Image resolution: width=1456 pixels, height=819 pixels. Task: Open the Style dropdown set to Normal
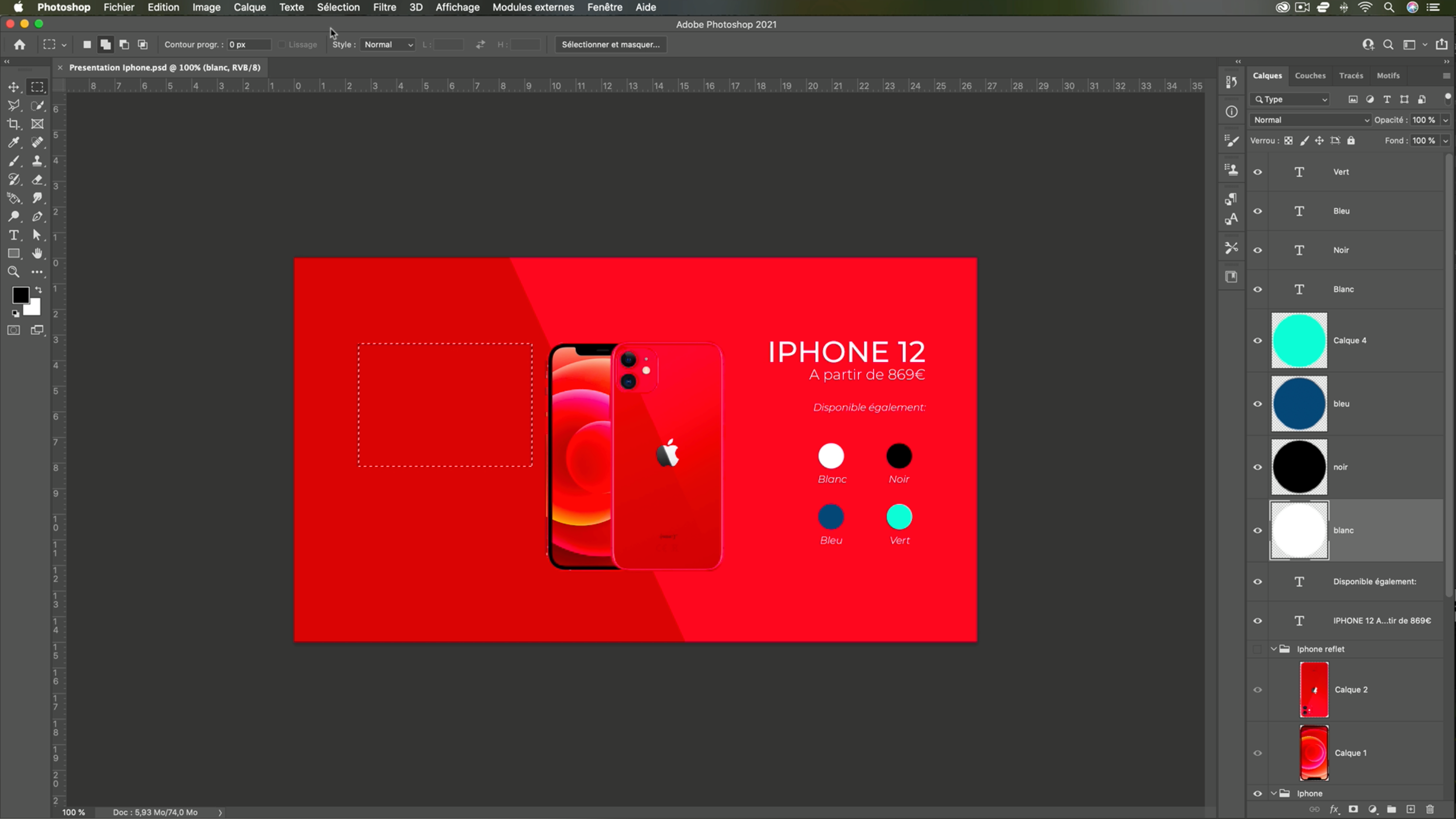point(388,45)
